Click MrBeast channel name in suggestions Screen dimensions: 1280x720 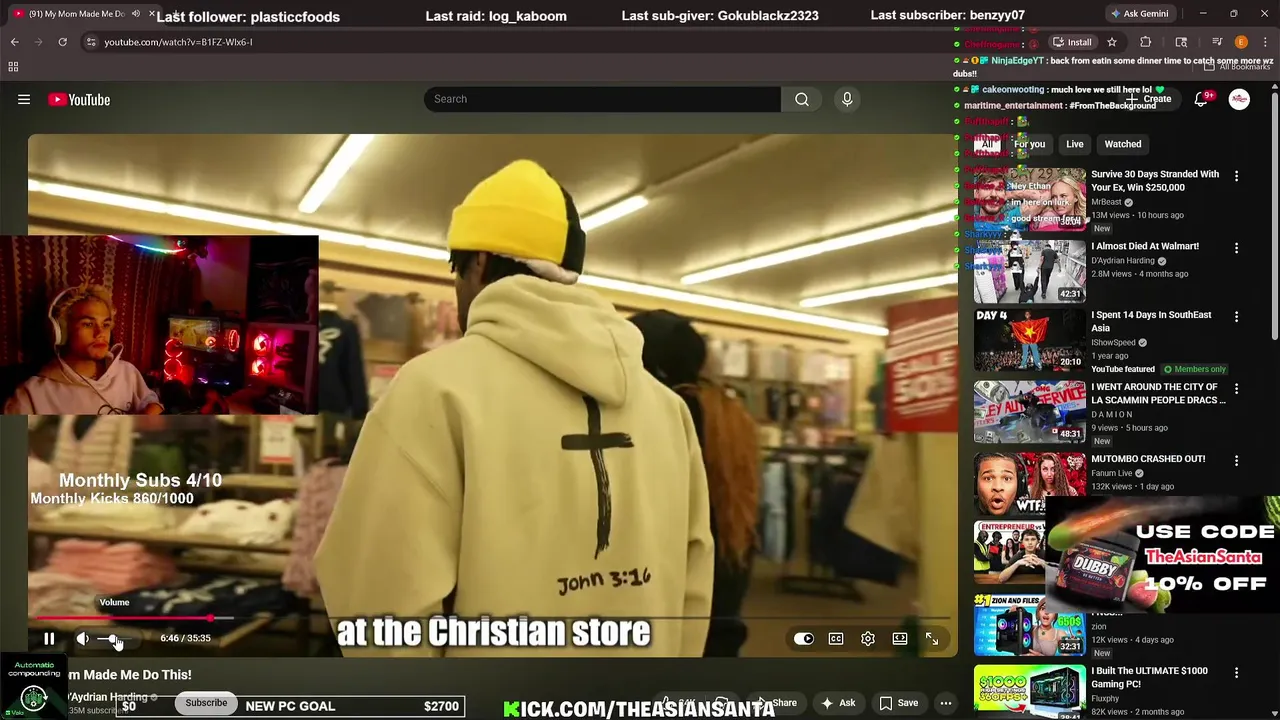tap(1106, 202)
